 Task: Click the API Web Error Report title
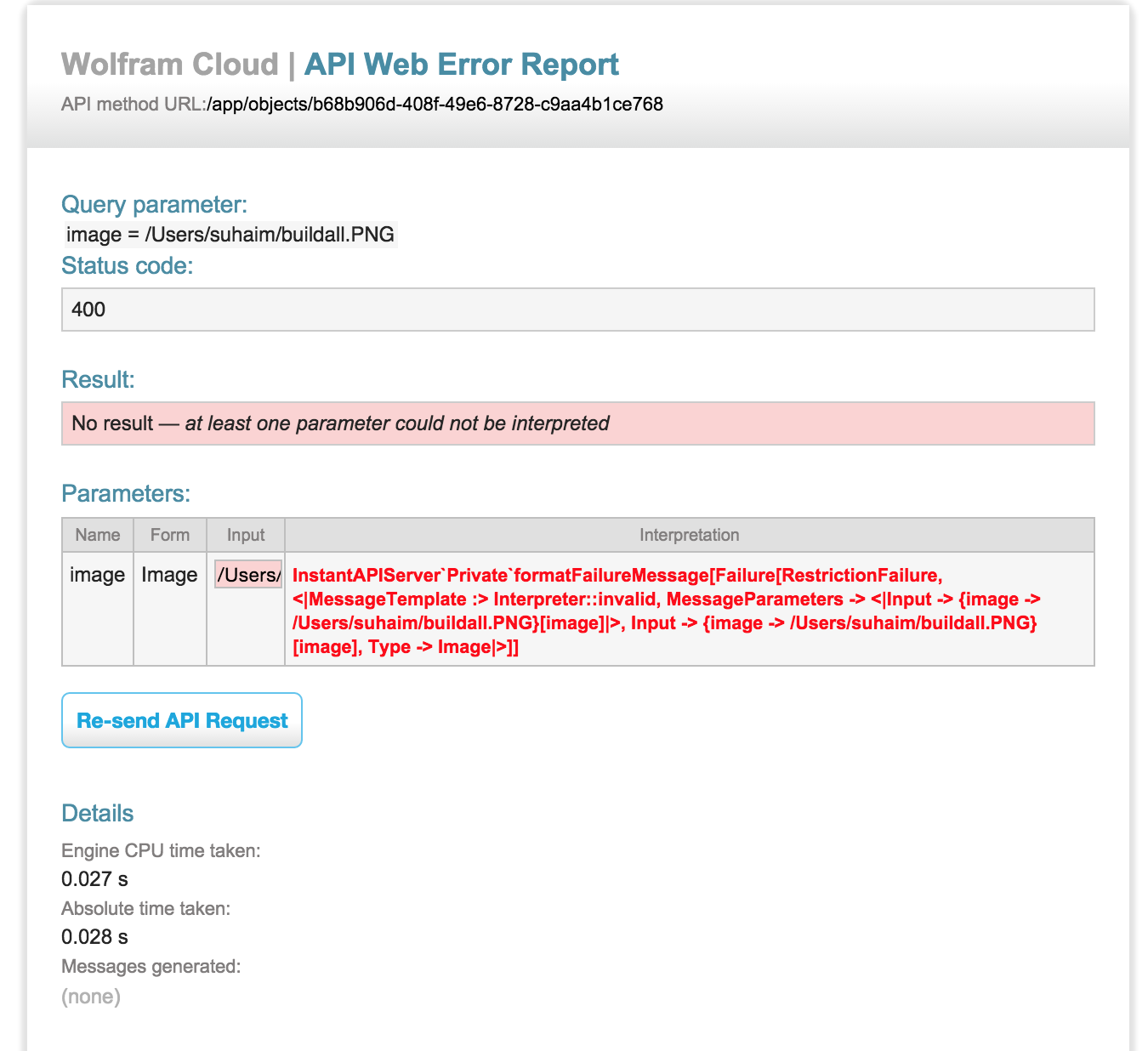(462, 65)
